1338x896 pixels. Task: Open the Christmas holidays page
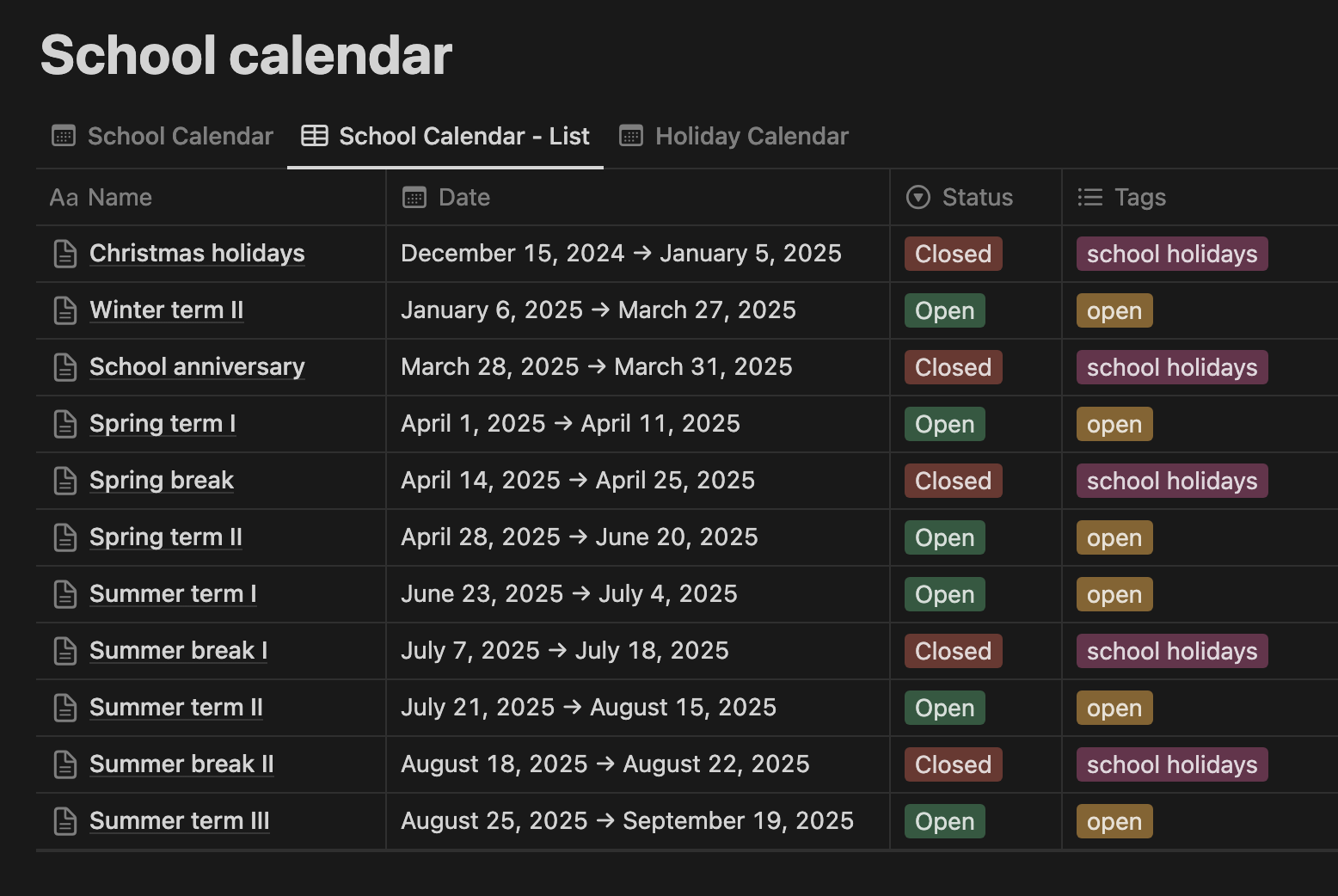pyautogui.click(x=197, y=254)
